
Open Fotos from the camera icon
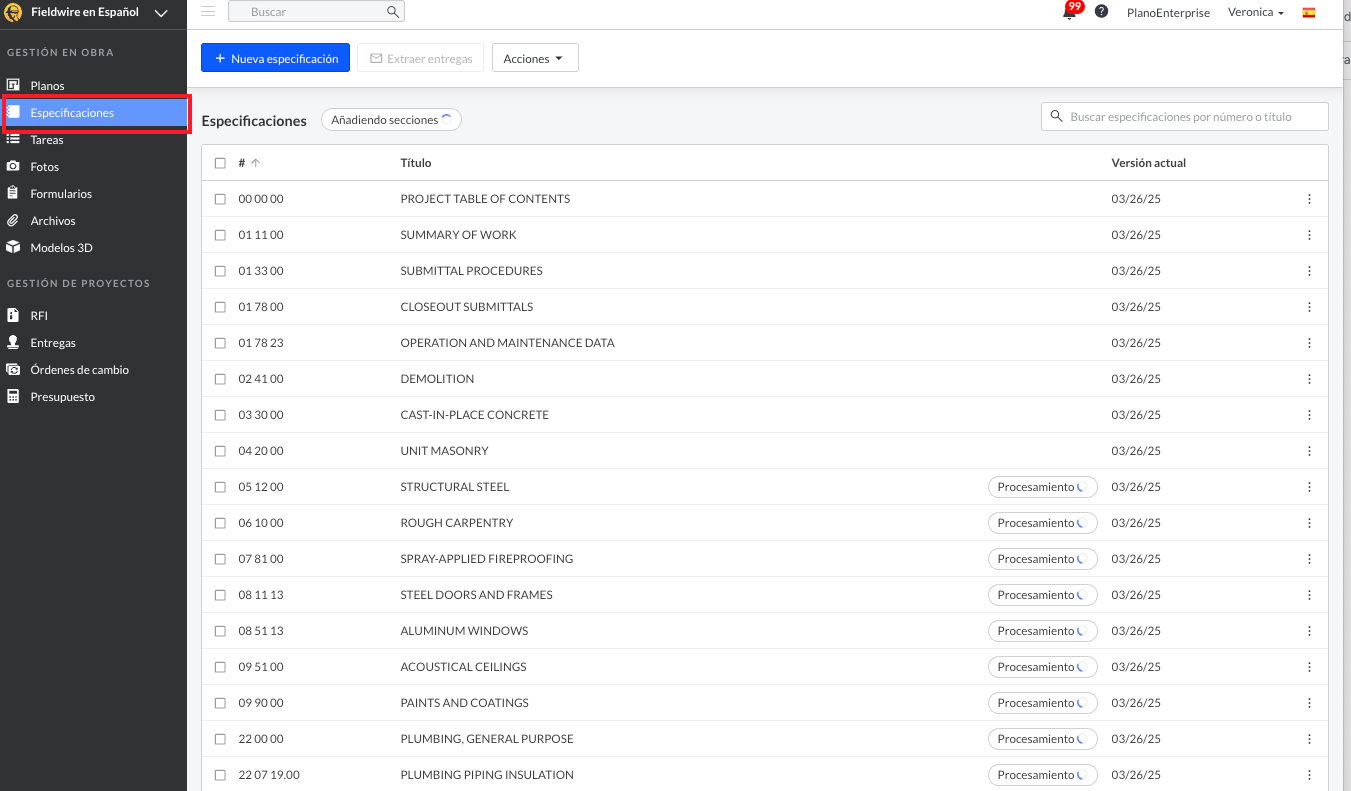(13, 167)
